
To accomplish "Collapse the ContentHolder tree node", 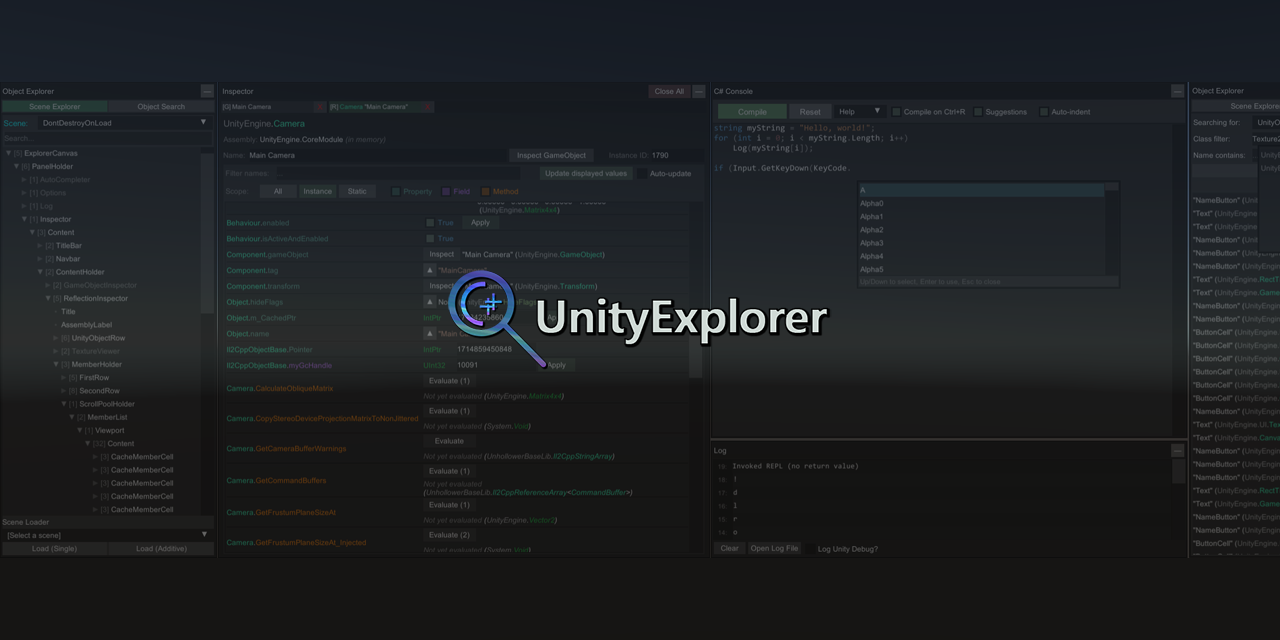I will 41,272.
